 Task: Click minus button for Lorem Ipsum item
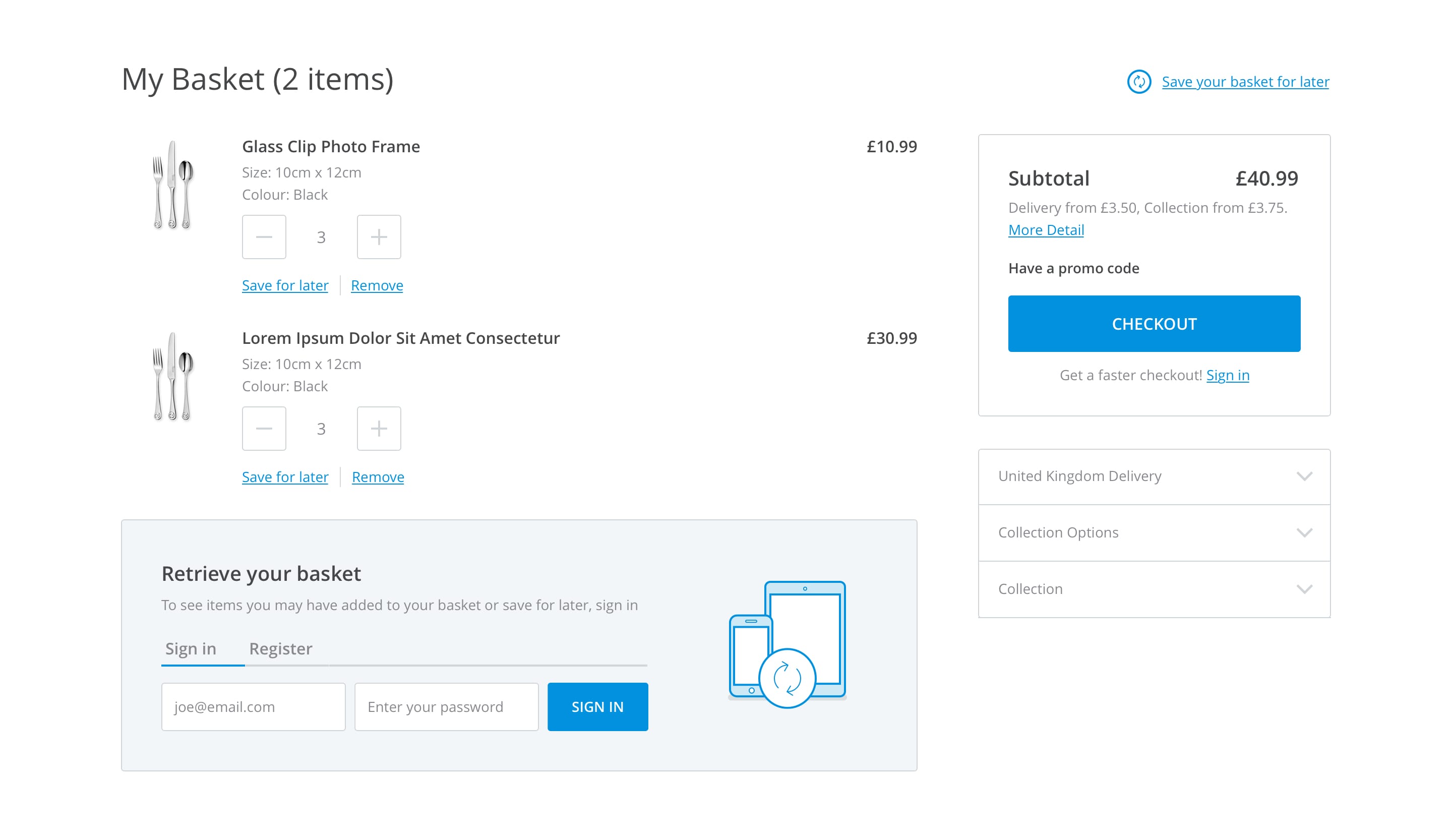tap(264, 429)
